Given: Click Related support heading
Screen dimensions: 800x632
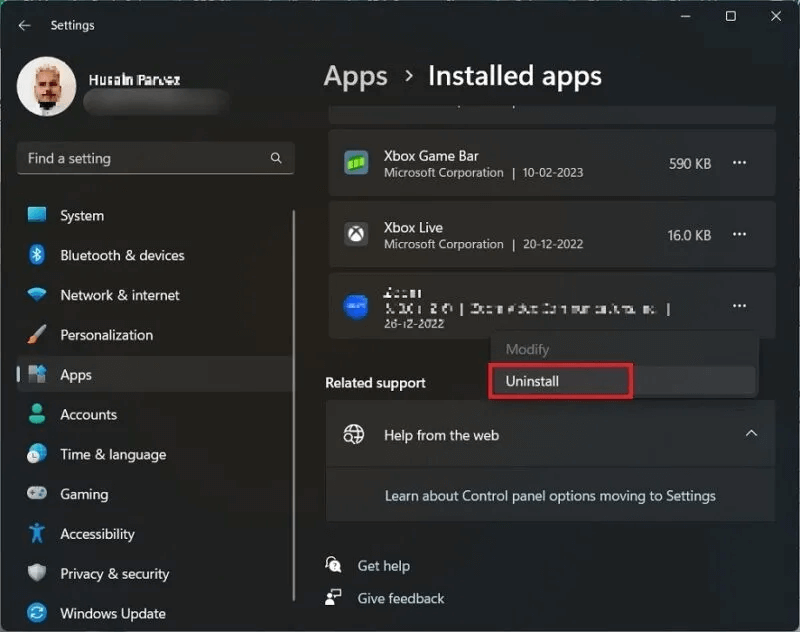Looking at the screenshot, I should [x=376, y=383].
